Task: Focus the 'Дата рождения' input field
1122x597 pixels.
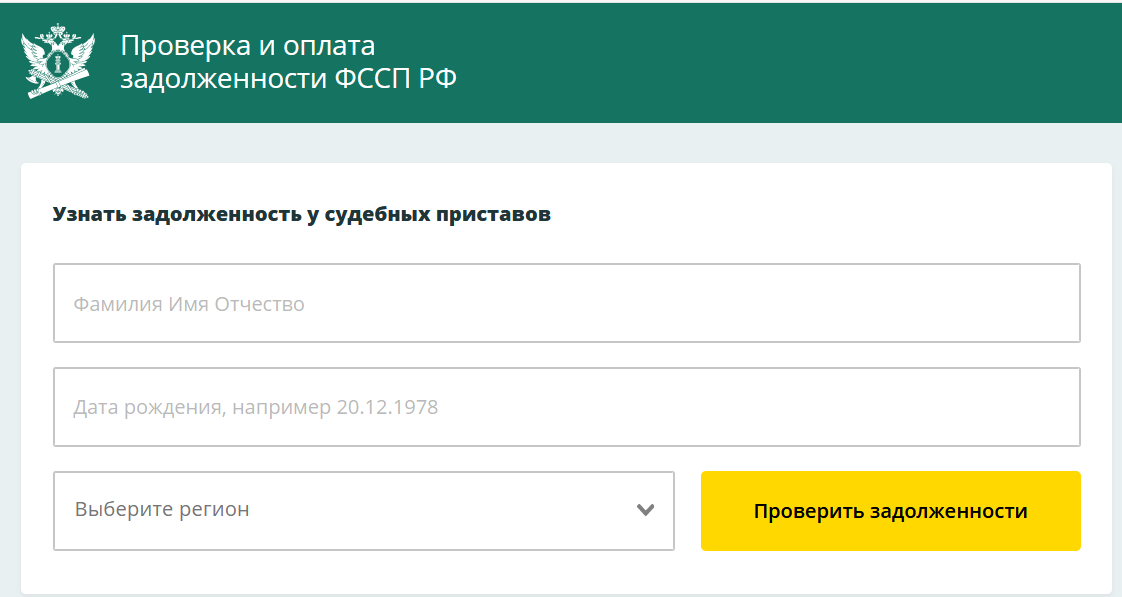Action: pos(567,407)
